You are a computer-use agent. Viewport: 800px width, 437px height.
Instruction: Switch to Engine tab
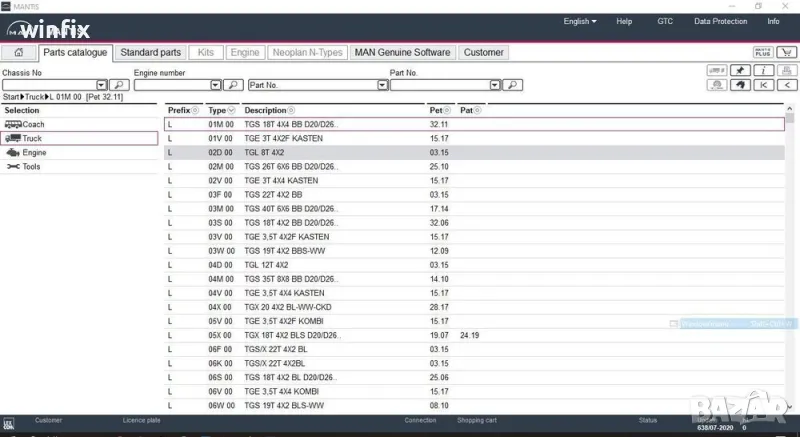(245, 53)
